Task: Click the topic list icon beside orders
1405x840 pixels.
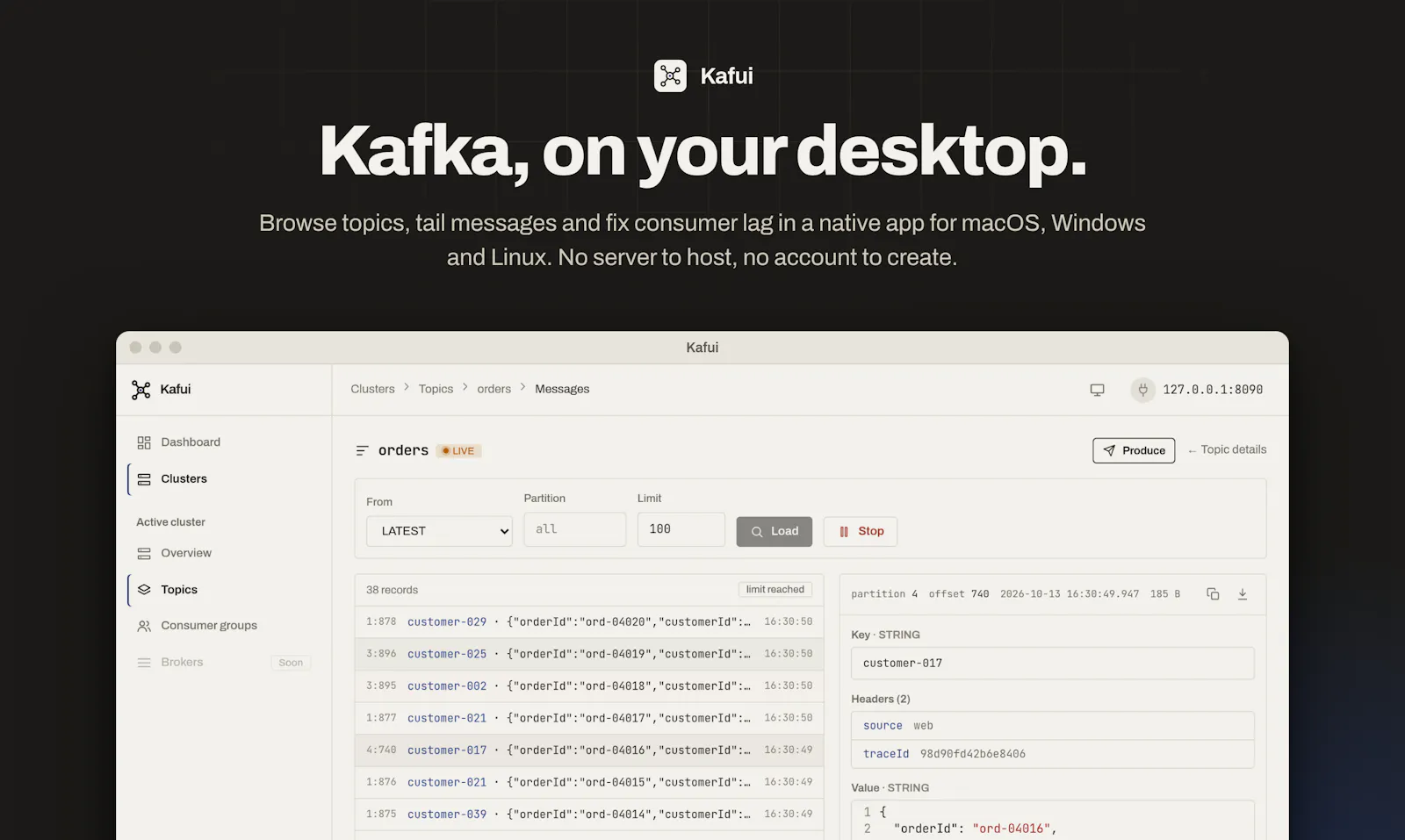Action: (362, 450)
